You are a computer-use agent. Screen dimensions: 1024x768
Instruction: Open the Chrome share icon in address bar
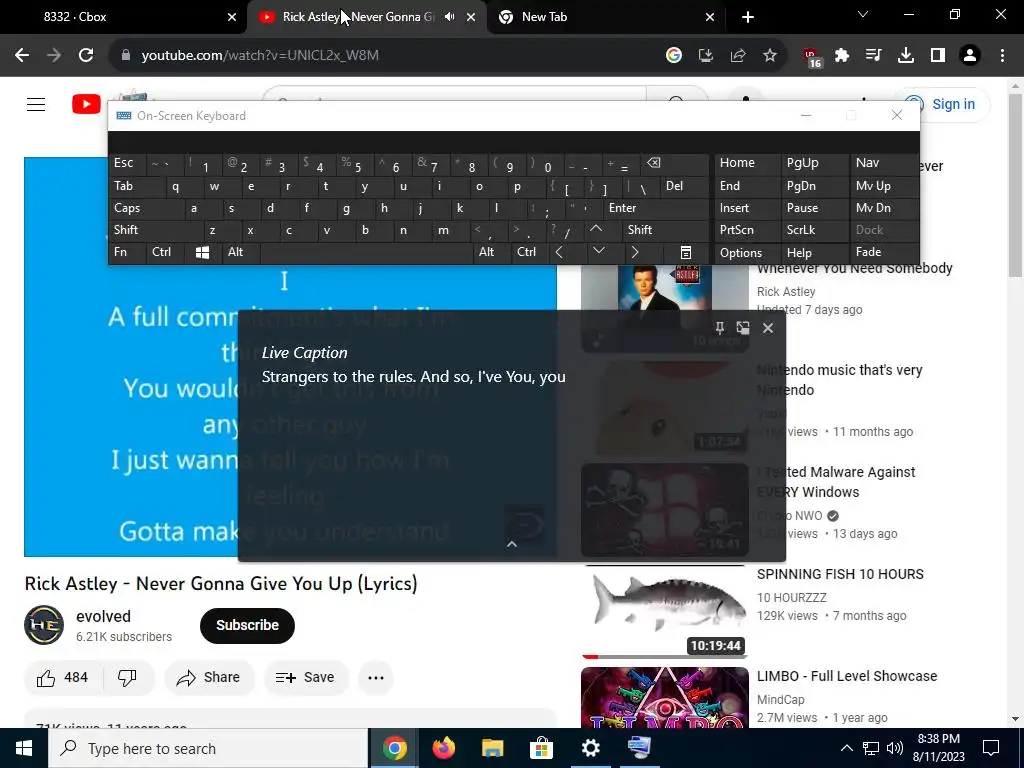click(x=738, y=55)
